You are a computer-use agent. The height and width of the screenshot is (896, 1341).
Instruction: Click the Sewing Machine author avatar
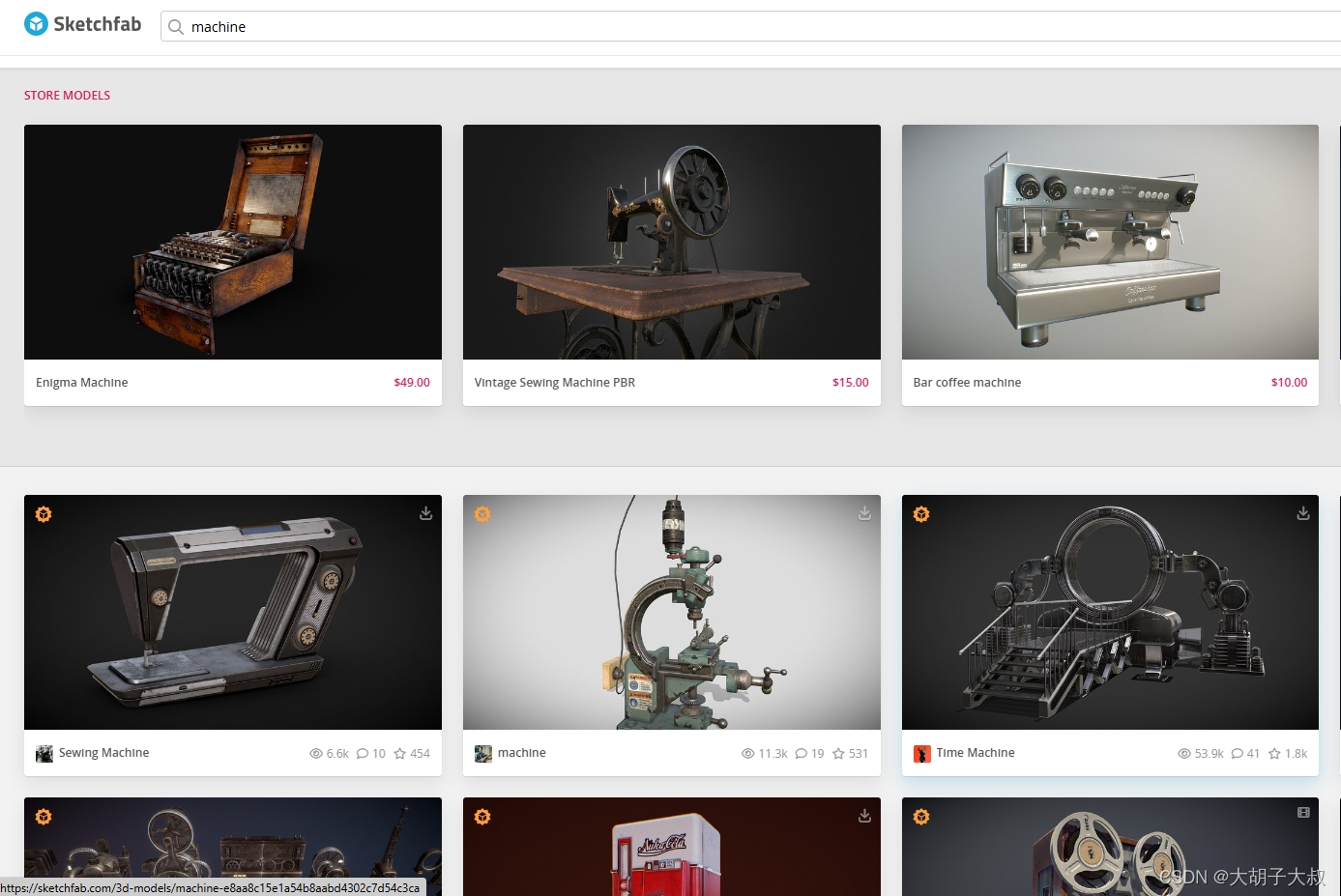pos(44,754)
